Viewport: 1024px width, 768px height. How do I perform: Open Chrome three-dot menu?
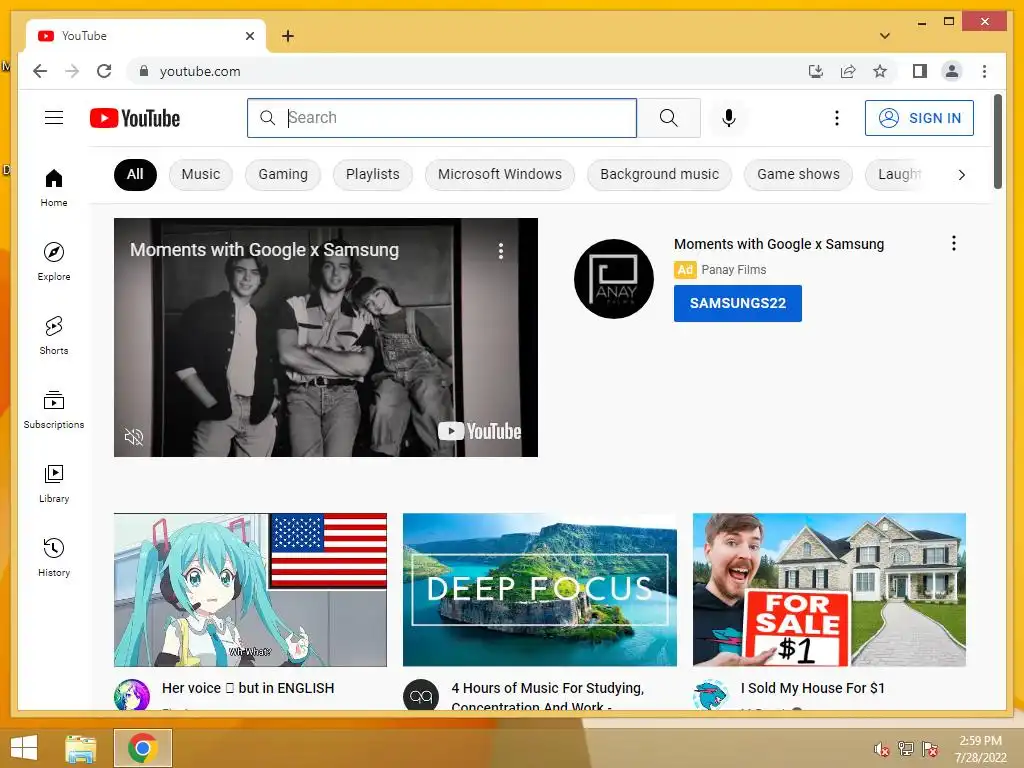(x=984, y=71)
